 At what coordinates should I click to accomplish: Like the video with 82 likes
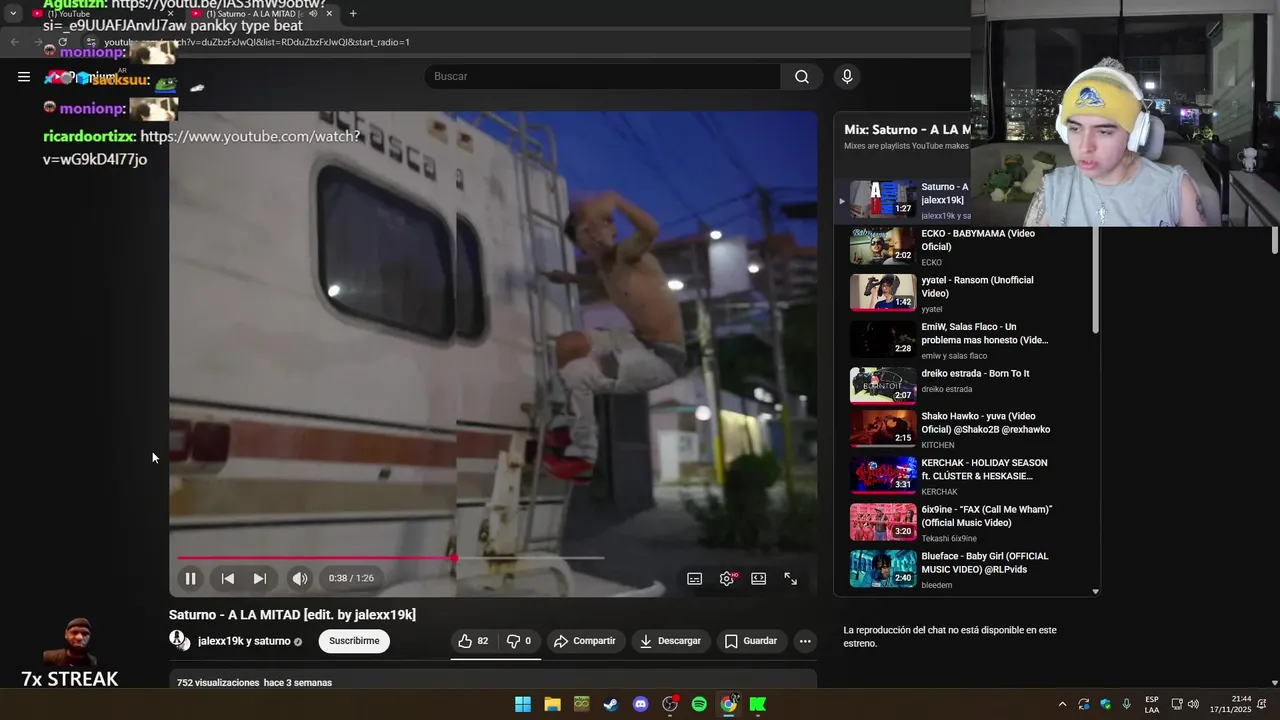click(474, 641)
